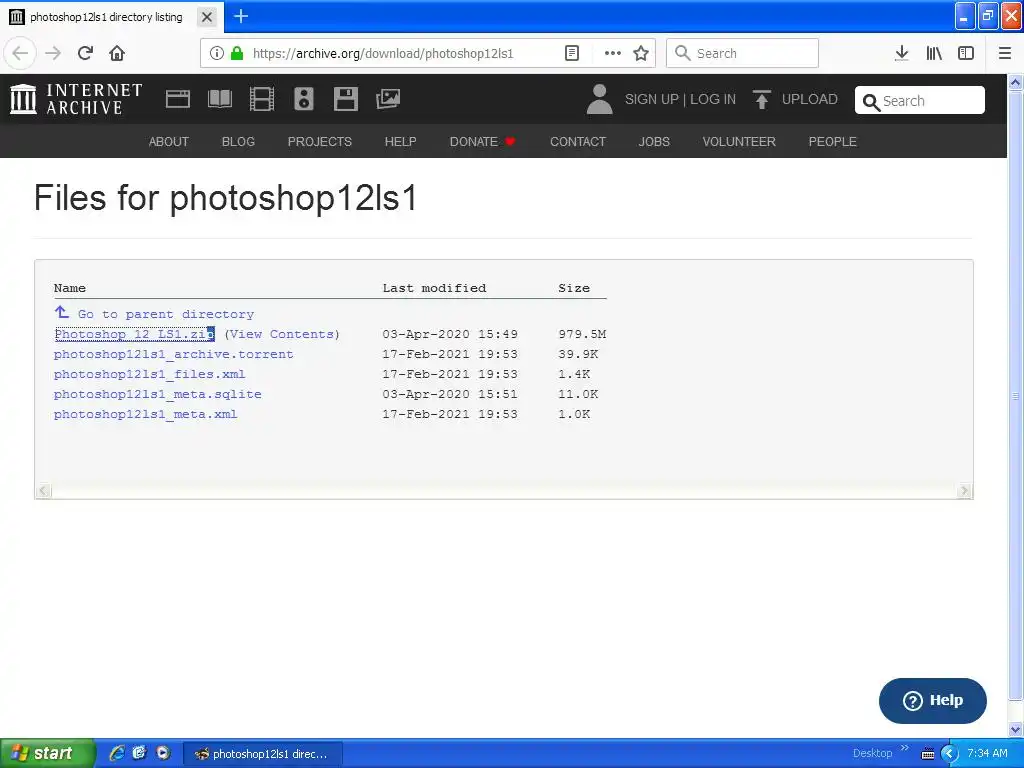This screenshot has width=1024, height=768.
Task: Click the listing horizontal scrollbar left arrow
Action: [x=44, y=491]
